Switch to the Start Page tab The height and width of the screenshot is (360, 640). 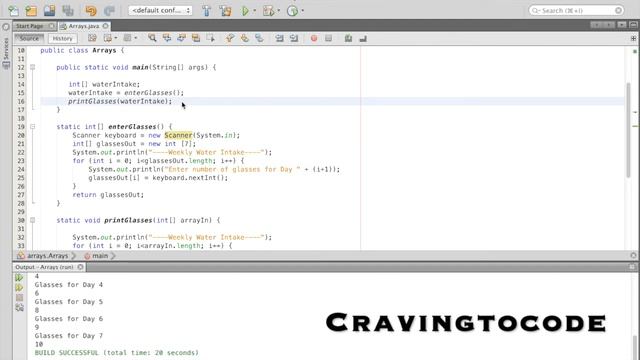point(30,26)
